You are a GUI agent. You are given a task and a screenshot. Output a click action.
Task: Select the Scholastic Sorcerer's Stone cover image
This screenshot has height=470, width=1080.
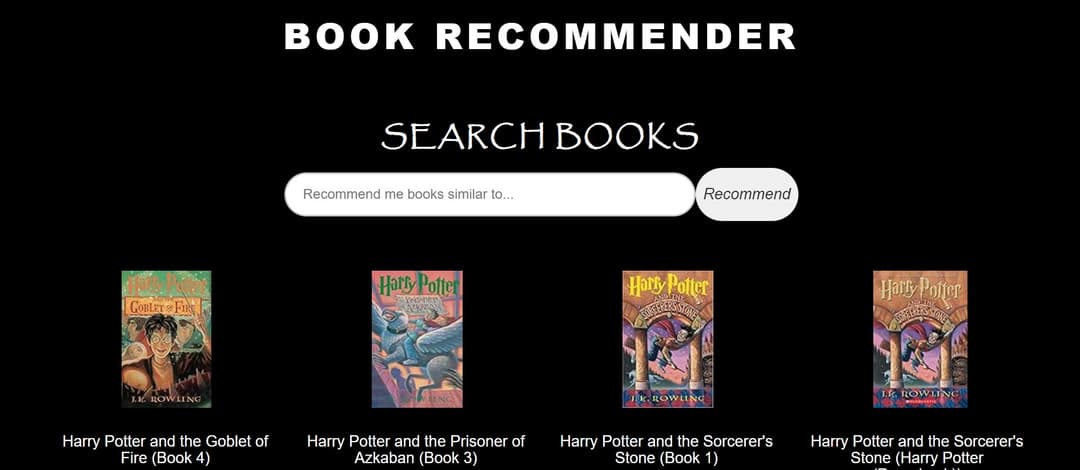coord(920,339)
